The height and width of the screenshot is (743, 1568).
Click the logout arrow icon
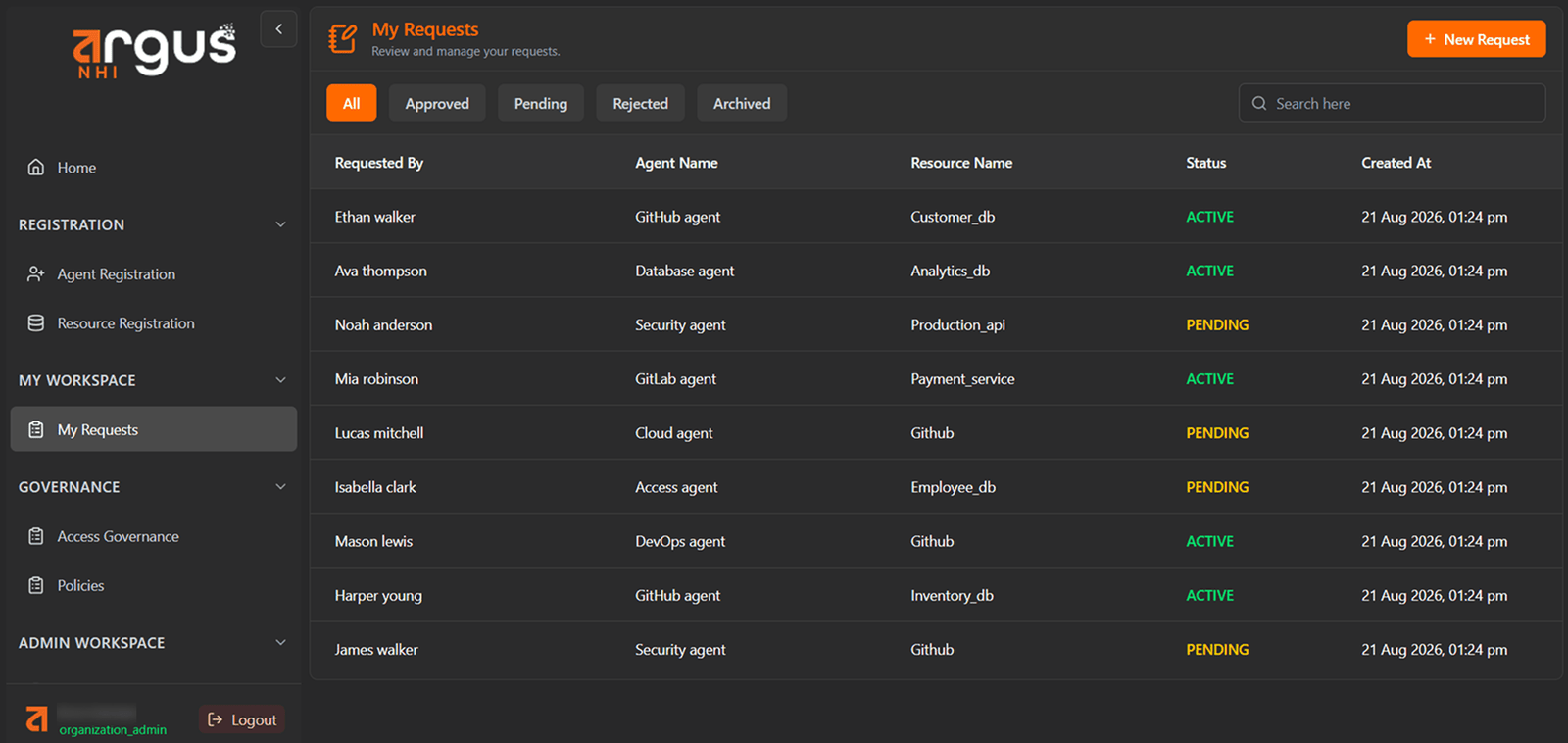[216, 719]
